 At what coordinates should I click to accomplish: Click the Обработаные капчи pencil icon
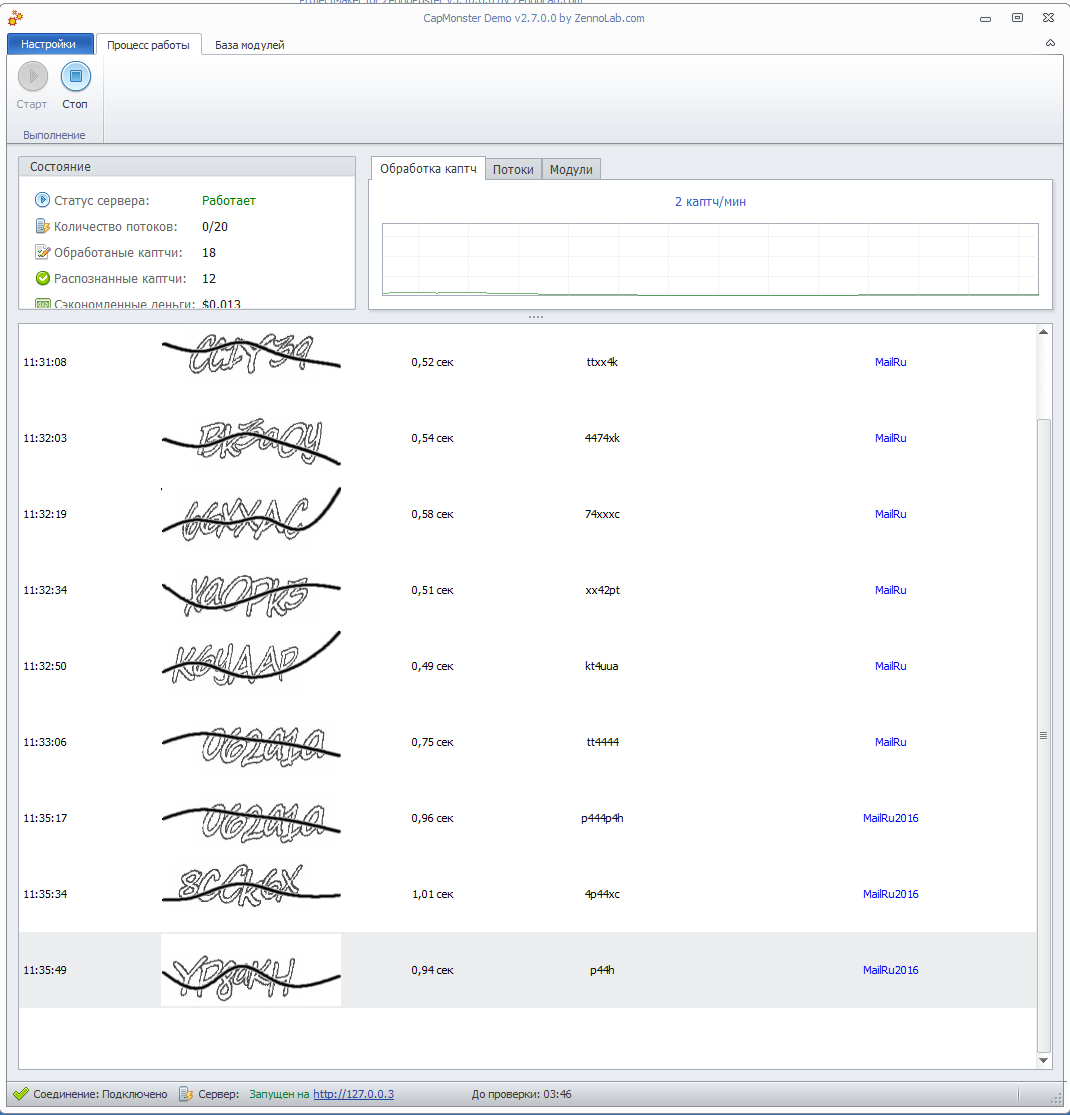43,252
